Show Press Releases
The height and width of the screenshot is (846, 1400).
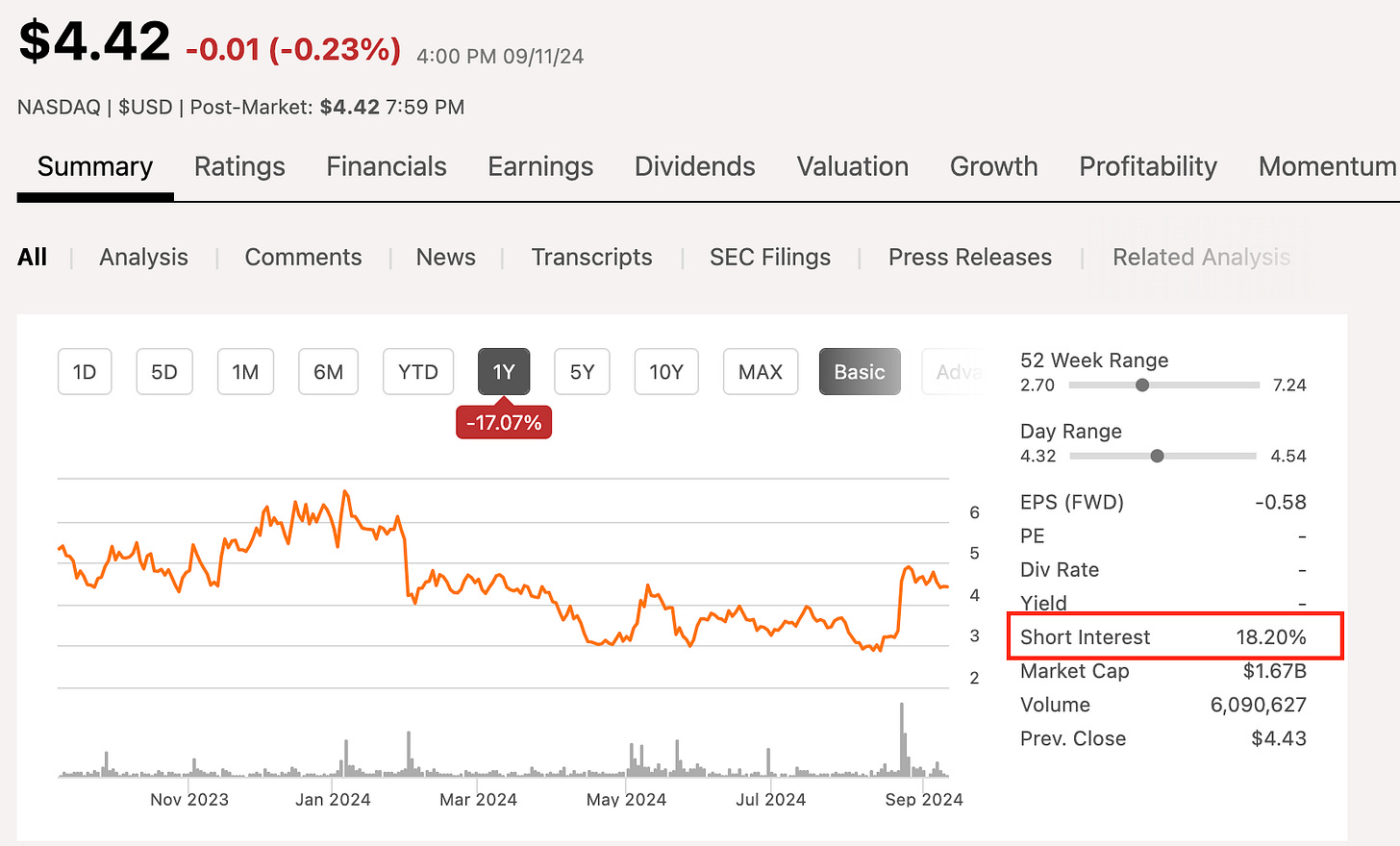[x=970, y=258]
